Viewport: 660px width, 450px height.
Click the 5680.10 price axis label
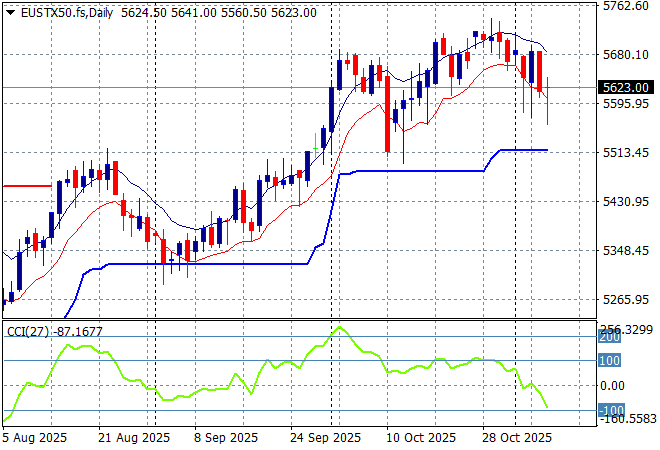[x=626, y=55]
